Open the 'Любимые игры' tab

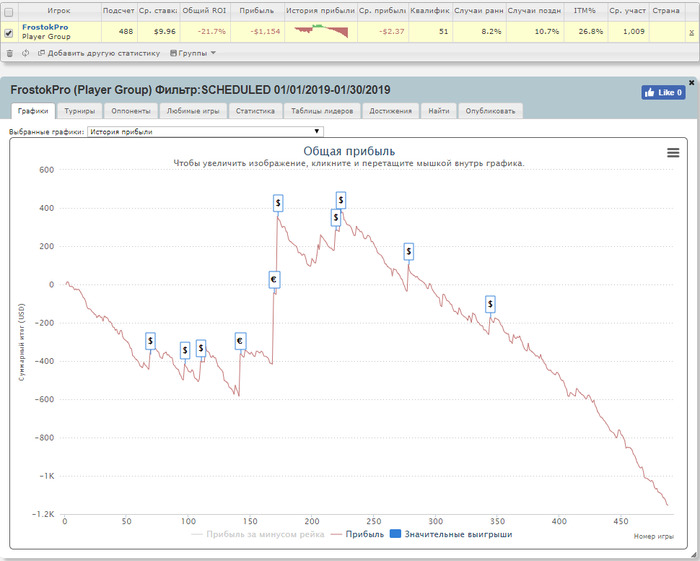point(193,111)
